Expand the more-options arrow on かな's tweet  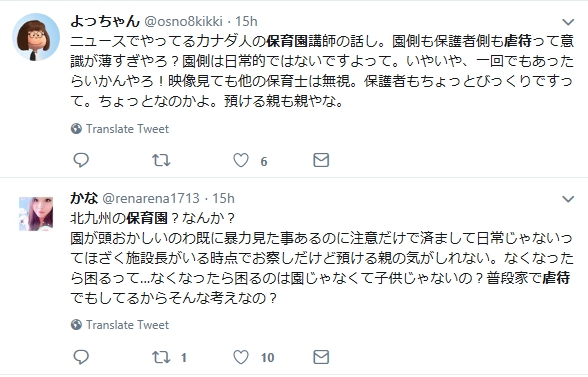coord(568,199)
